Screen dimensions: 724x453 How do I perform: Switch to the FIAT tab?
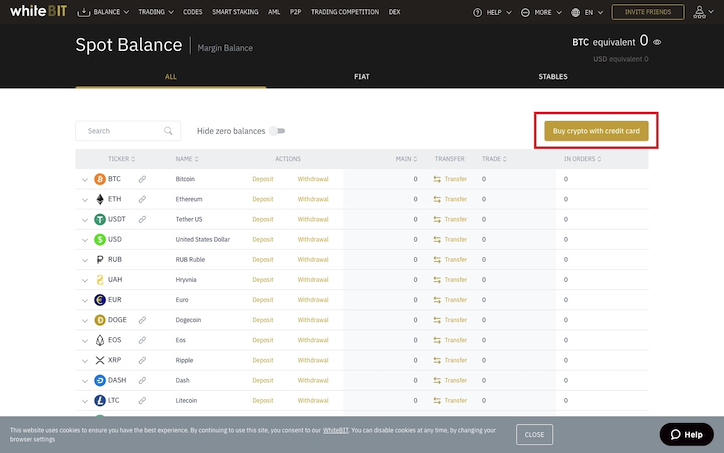pos(362,77)
